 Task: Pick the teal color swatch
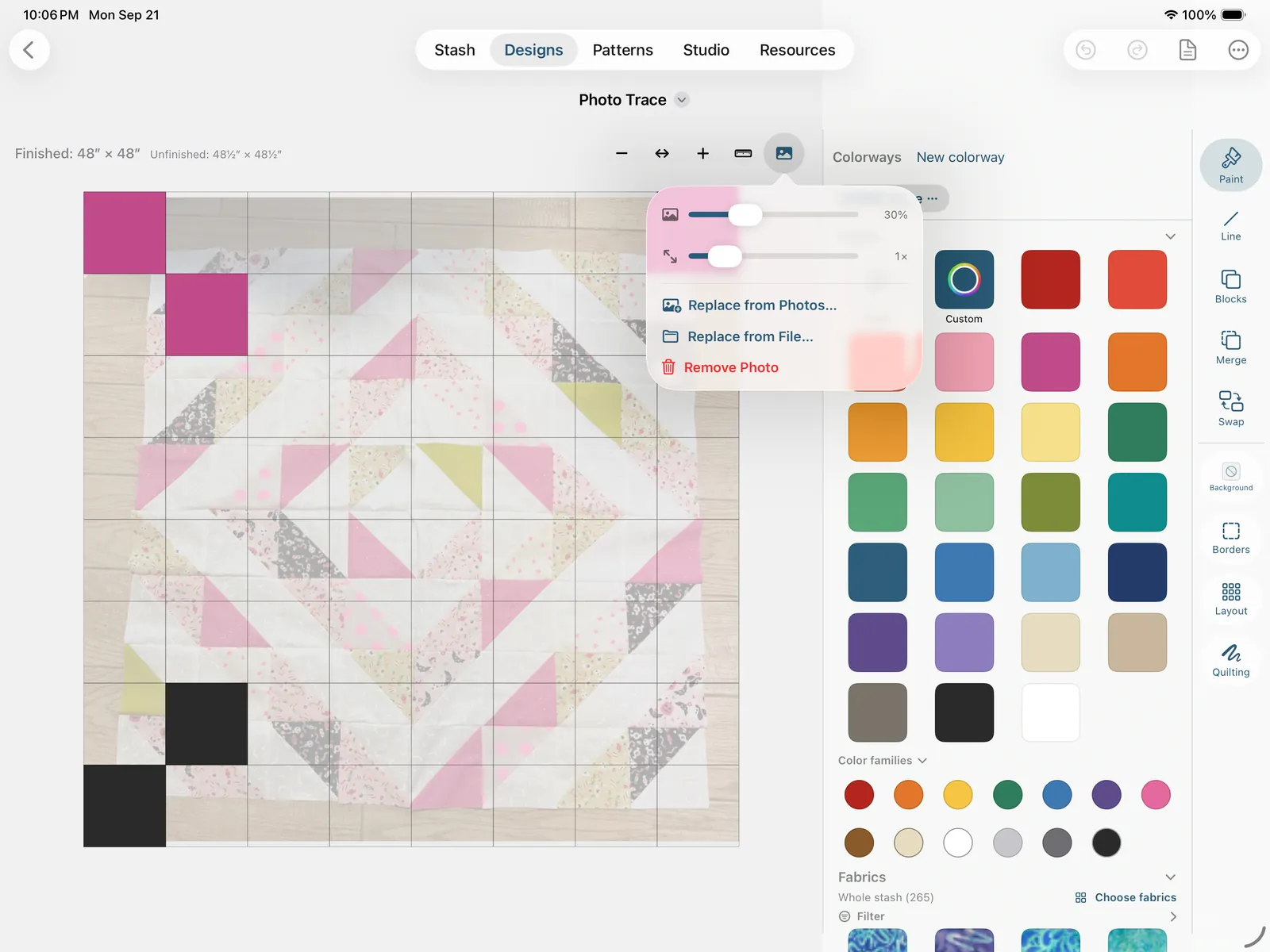(1137, 502)
